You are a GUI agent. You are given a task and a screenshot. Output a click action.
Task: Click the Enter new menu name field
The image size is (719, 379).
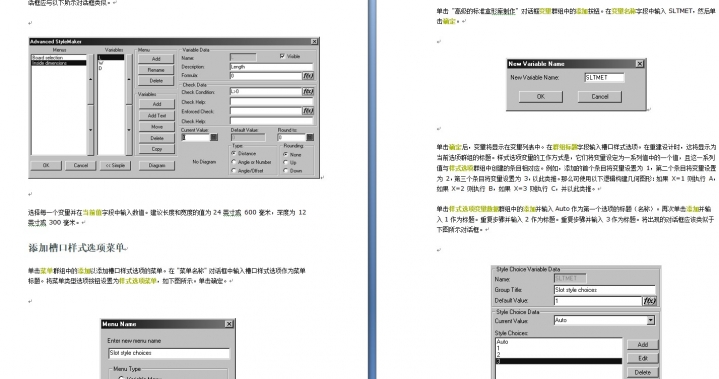click(x=169, y=353)
